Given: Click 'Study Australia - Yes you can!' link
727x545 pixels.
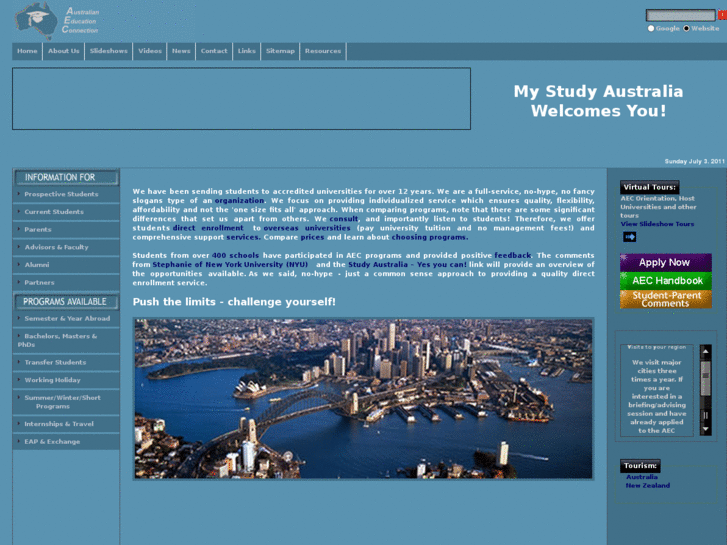Looking at the screenshot, I should click(408, 264).
